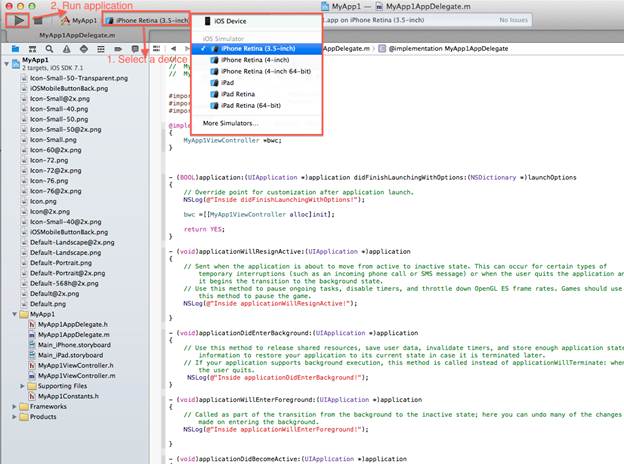Expand the Frameworks folder
This screenshot has height=464, width=624.
(x=14, y=407)
